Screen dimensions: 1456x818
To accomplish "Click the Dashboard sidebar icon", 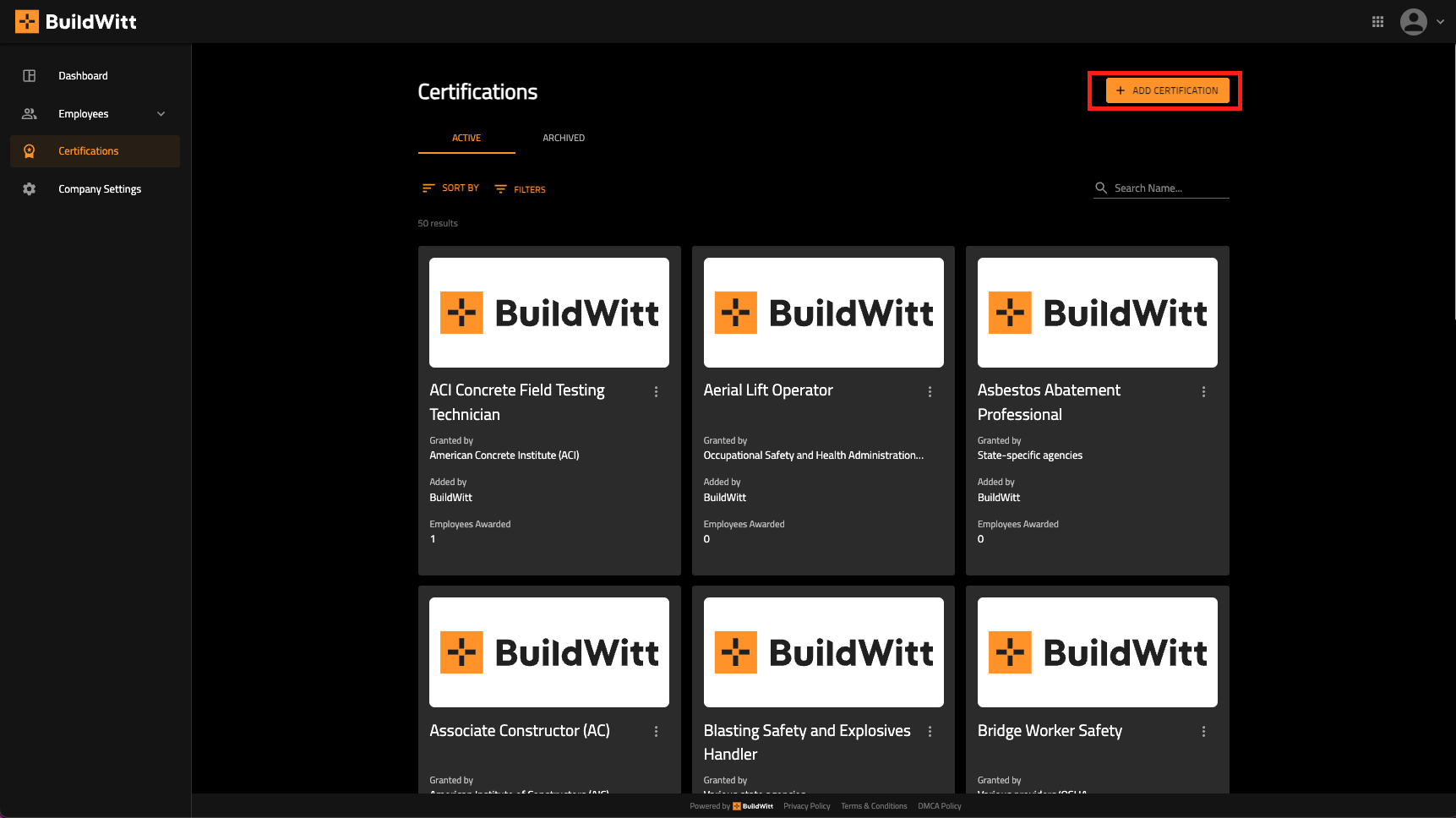I will point(30,76).
